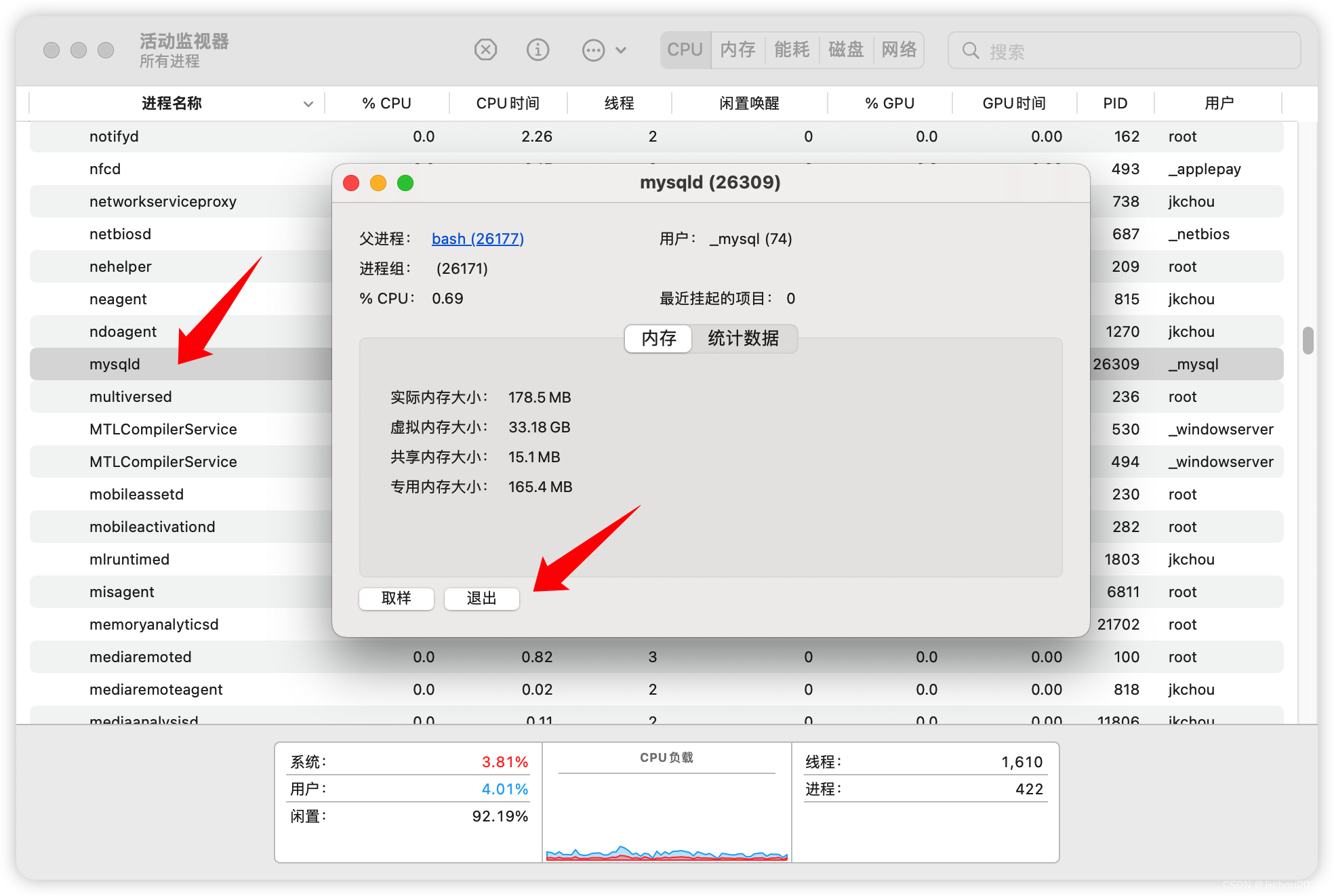Click the 磁盘 (Disk) tab icon
This screenshot has width=1334, height=896.
click(843, 50)
